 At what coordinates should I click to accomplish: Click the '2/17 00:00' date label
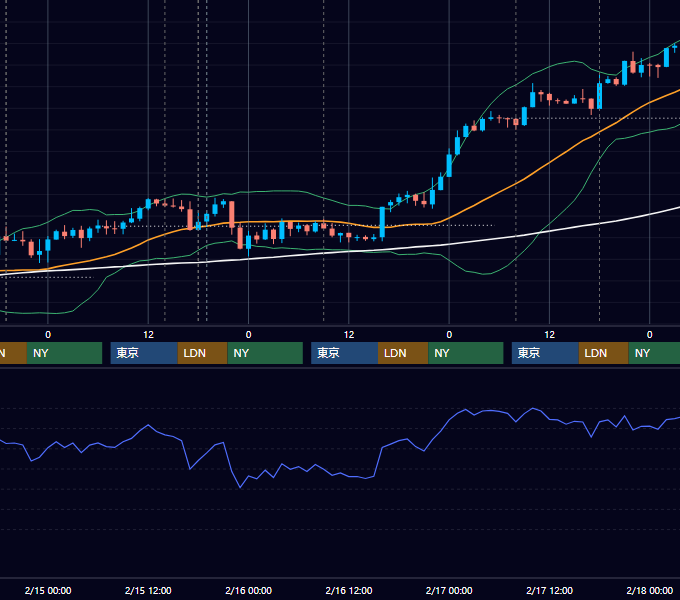click(x=449, y=590)
